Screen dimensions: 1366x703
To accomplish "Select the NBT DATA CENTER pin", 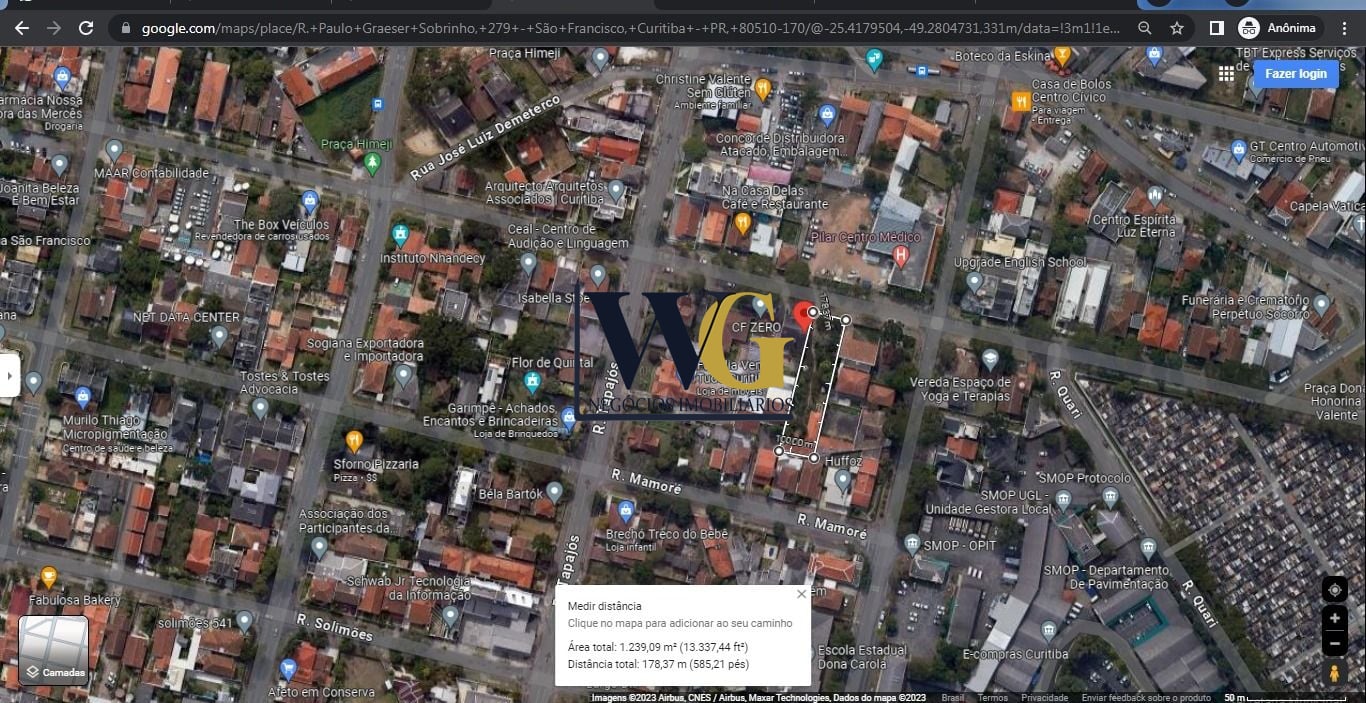I will (x=220, y=335).
